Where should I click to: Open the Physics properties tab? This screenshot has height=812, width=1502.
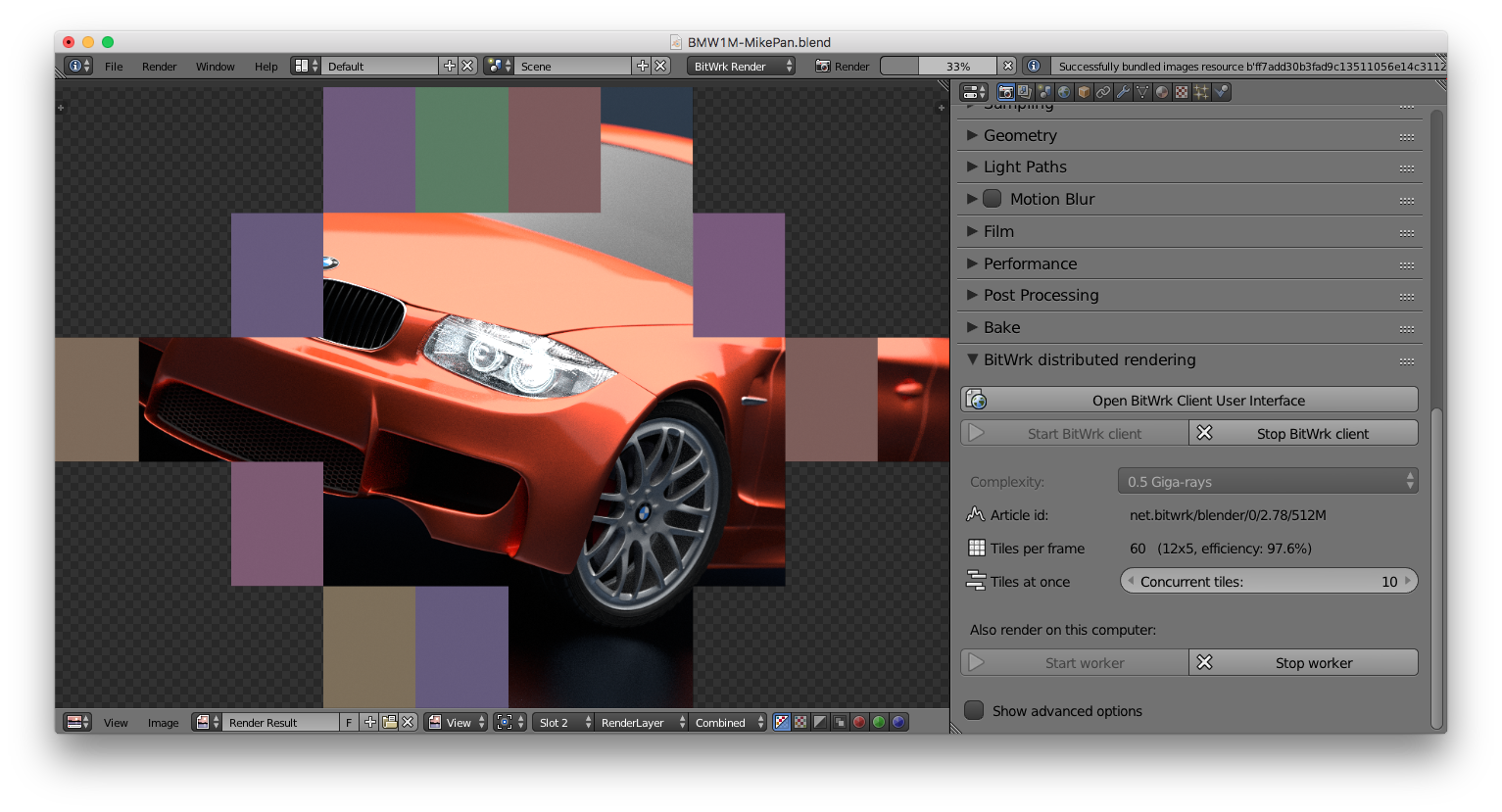tap(1221, 92)
